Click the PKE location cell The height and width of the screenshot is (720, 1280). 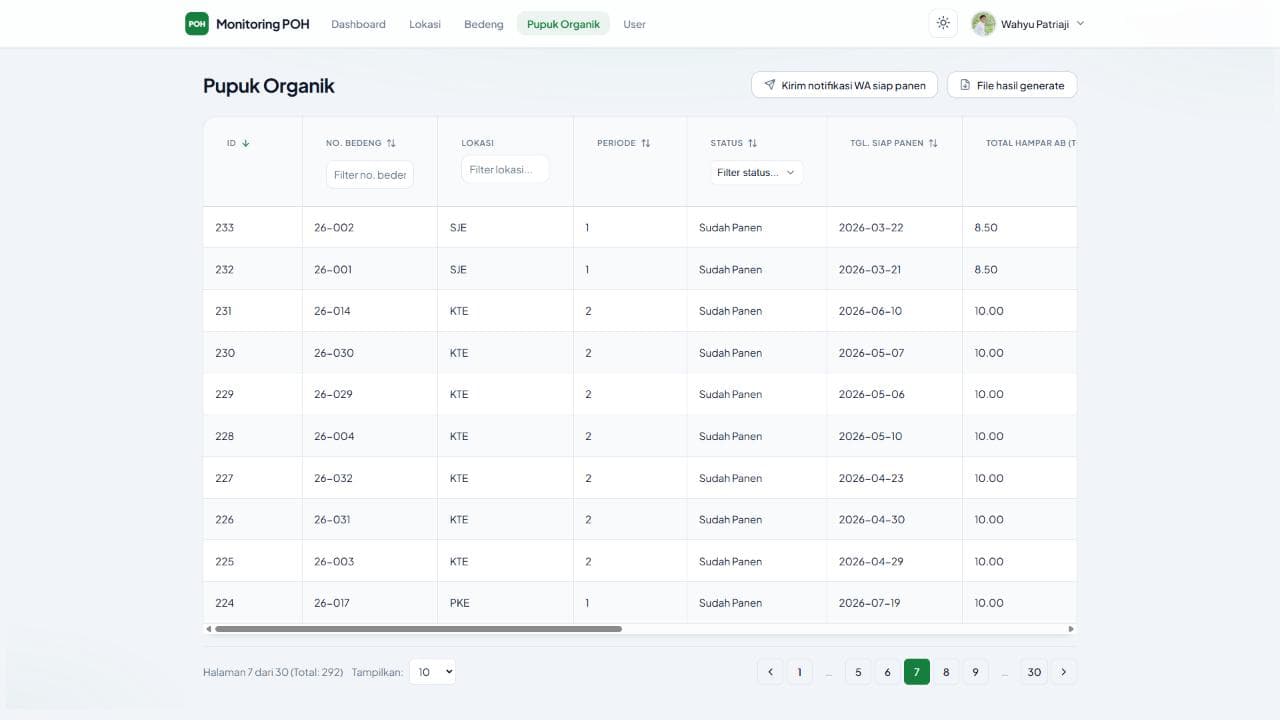[x=460, y=603]
